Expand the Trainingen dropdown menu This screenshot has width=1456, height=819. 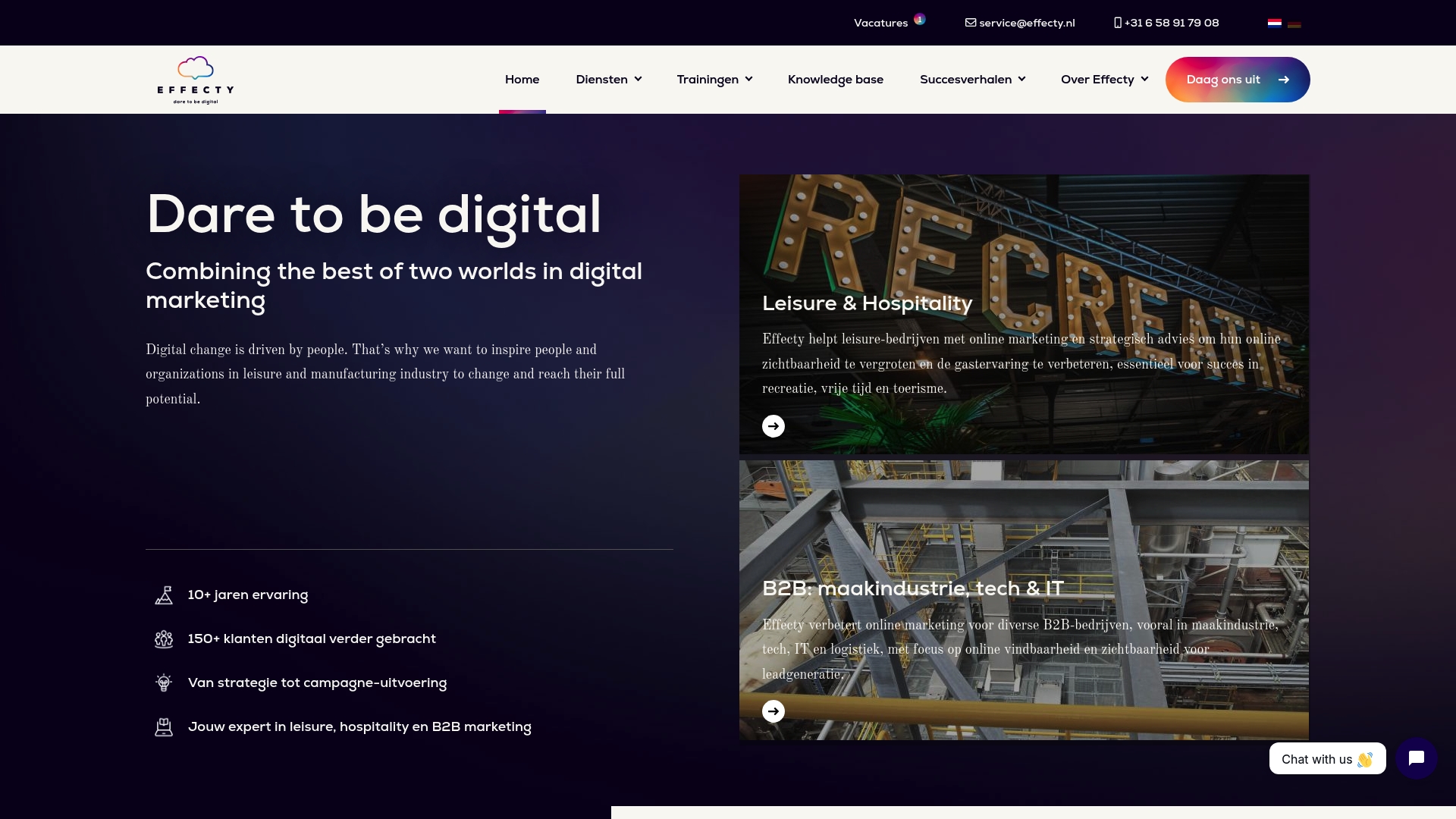(714, 80)
